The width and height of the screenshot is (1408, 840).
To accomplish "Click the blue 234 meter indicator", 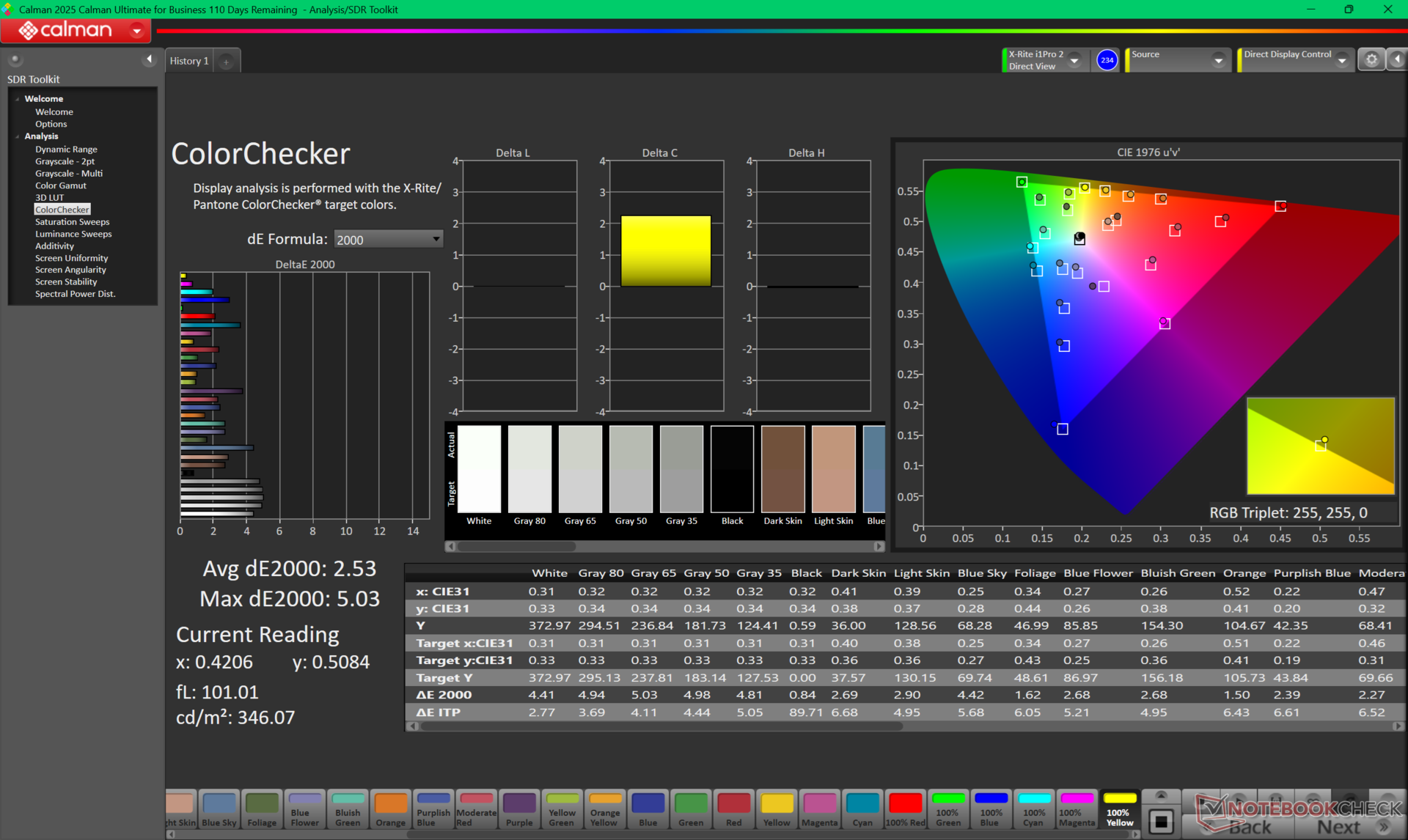I will [x=1107, y=60].
